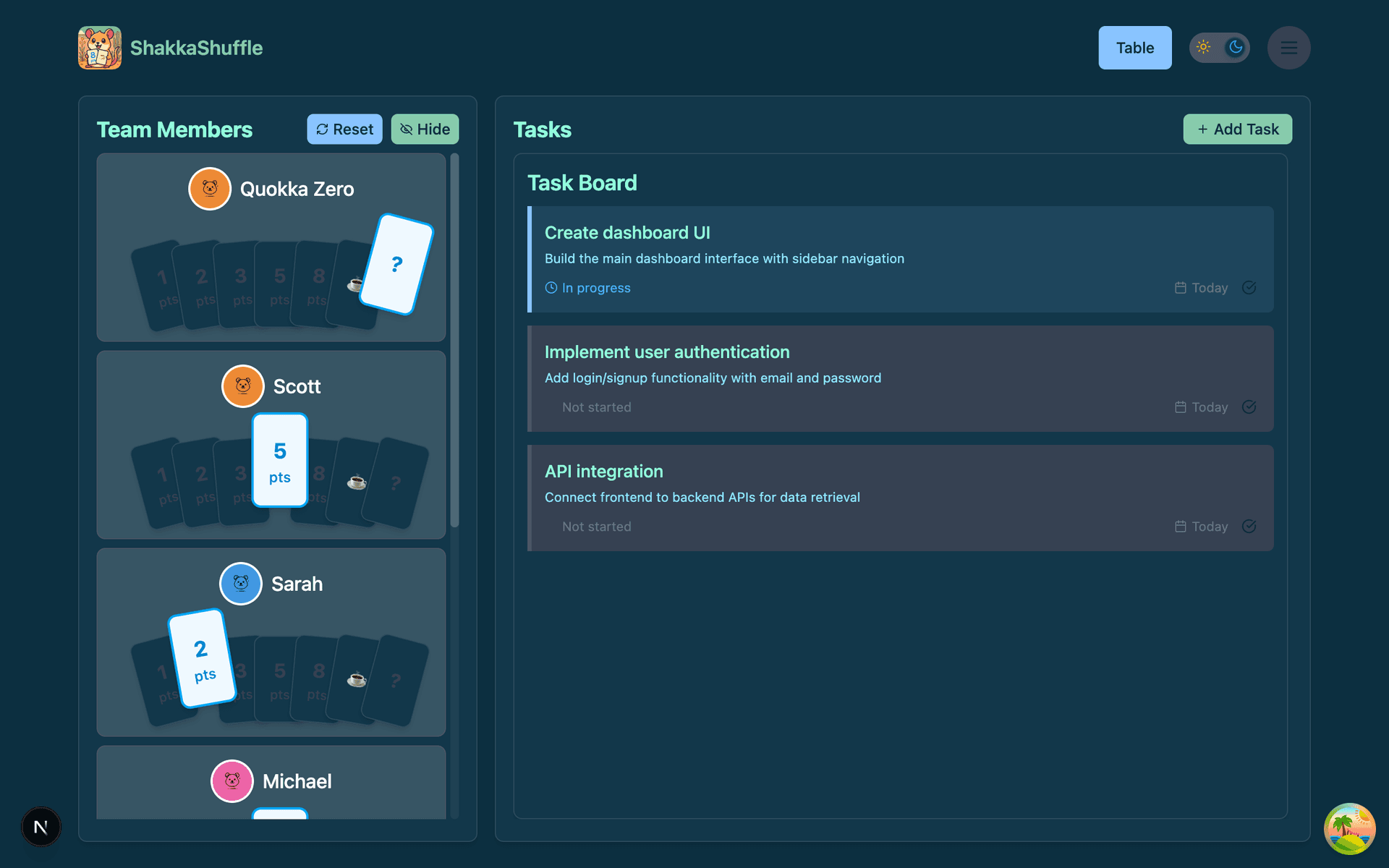Click Sarah's blue avatar
Image resolution: width=1389 pixels, height=868 pixels.
click(241, 583)
